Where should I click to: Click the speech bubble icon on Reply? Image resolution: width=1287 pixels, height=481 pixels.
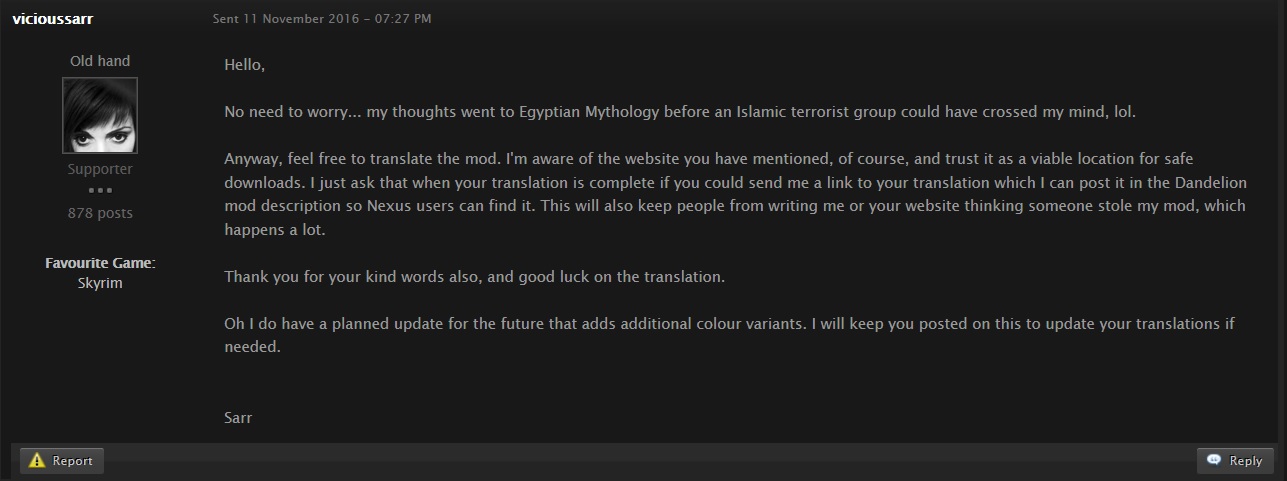click(x=1214, y=461)
